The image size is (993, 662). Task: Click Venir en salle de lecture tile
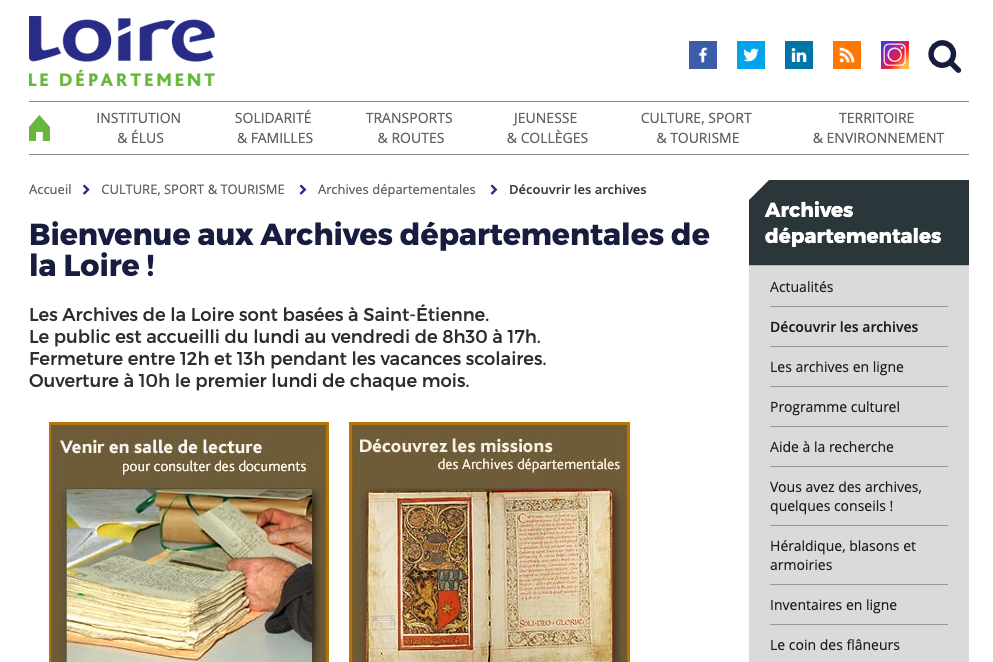click(189, 542)
